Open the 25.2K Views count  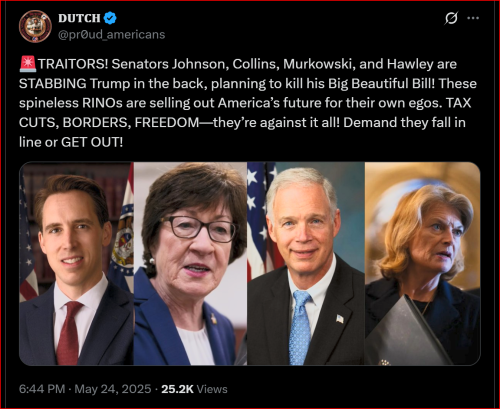click(194, 389)
